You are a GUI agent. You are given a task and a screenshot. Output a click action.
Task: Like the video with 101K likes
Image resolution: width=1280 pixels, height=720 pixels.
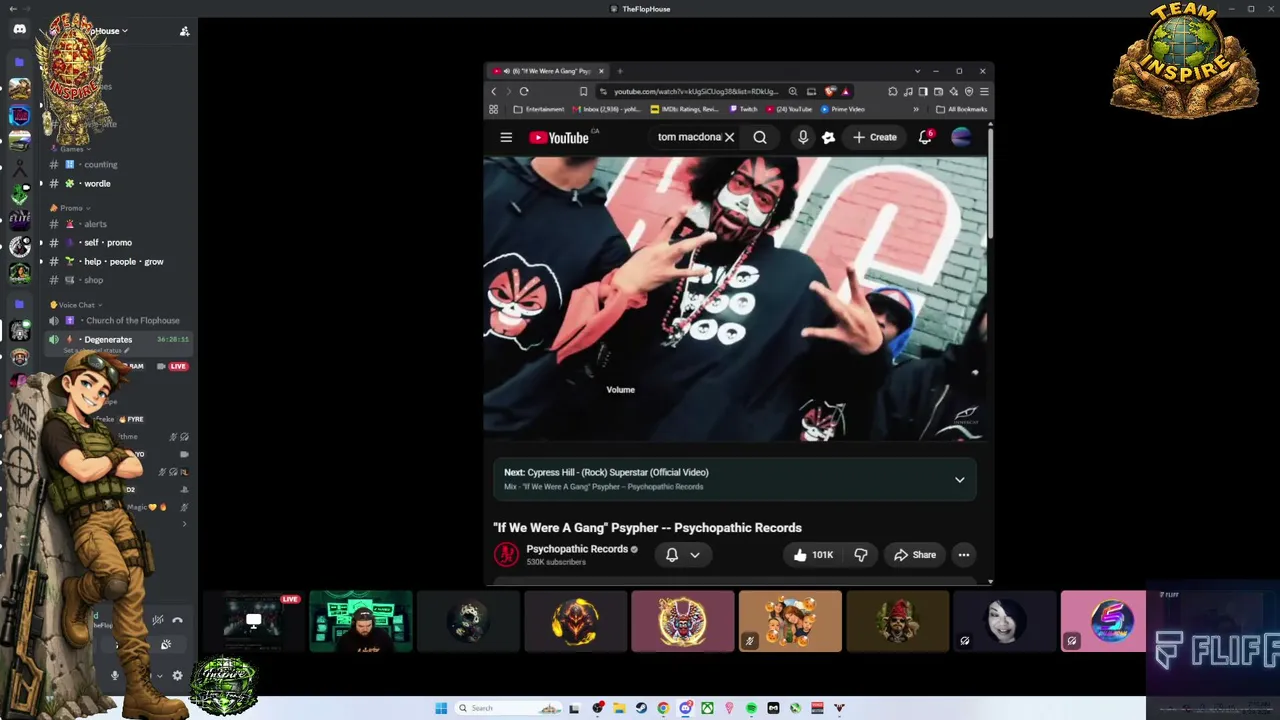click(812, 555)
